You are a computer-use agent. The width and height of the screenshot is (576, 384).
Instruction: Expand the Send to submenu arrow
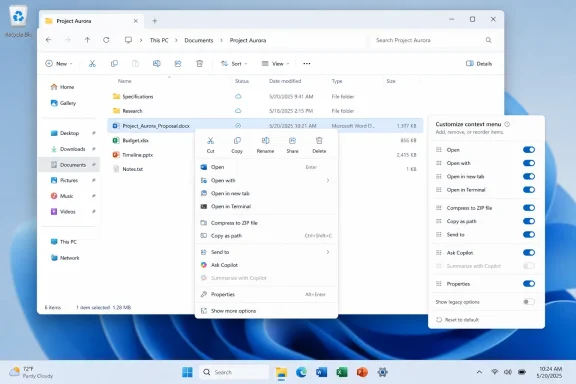(328, 252)
